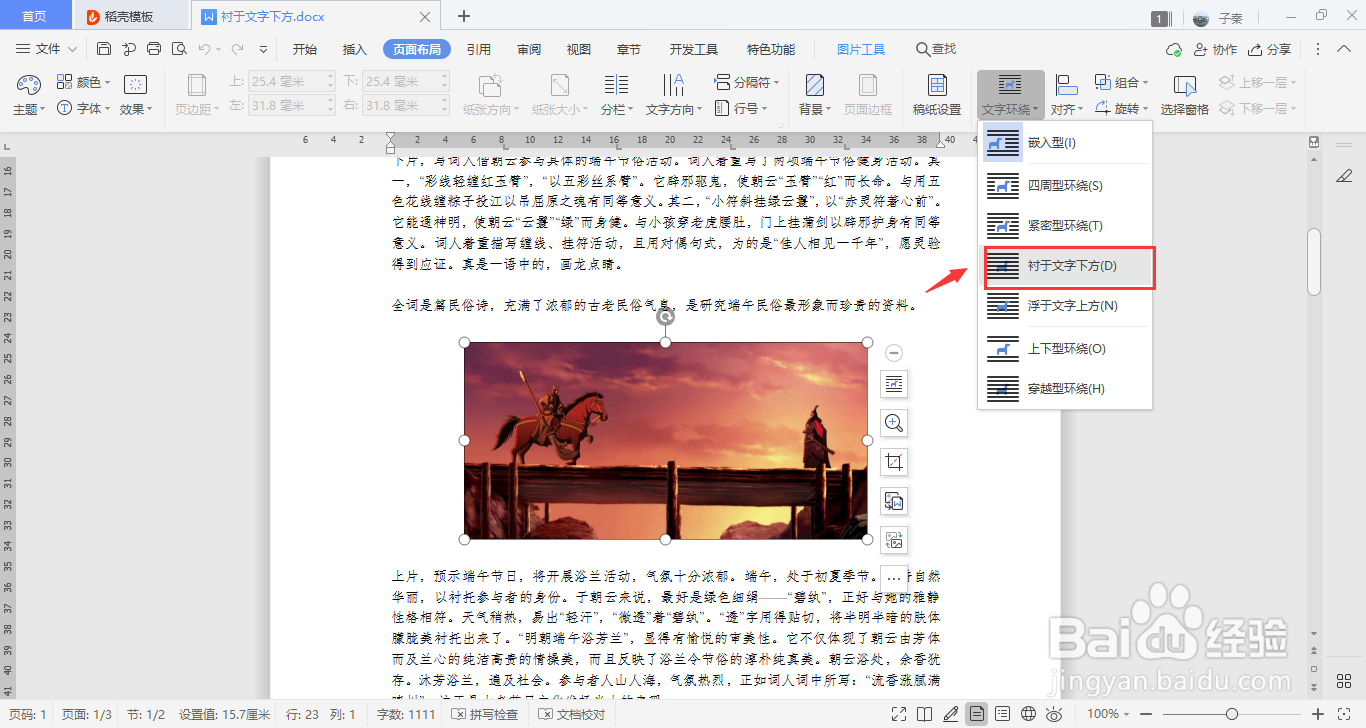Open the 对齐 align dropdown

pos(1067,95)
